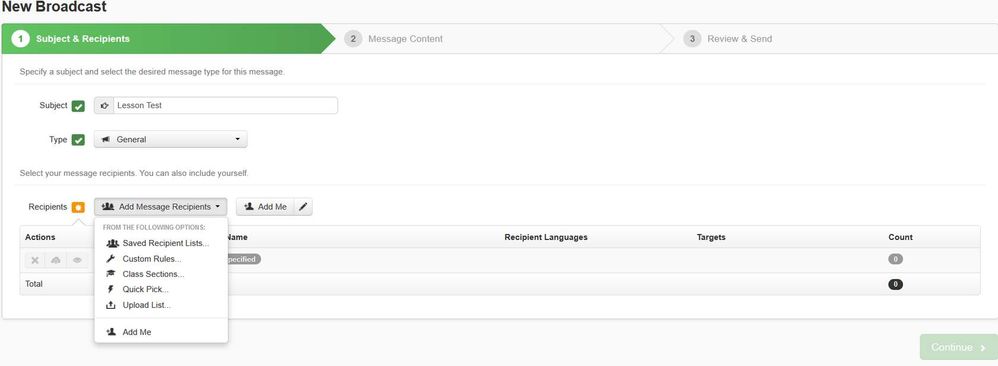This screenshot has width=998, height=366.
Task: Click the lightning bolt icon beside Quick Pick
Action: [111, 290]
